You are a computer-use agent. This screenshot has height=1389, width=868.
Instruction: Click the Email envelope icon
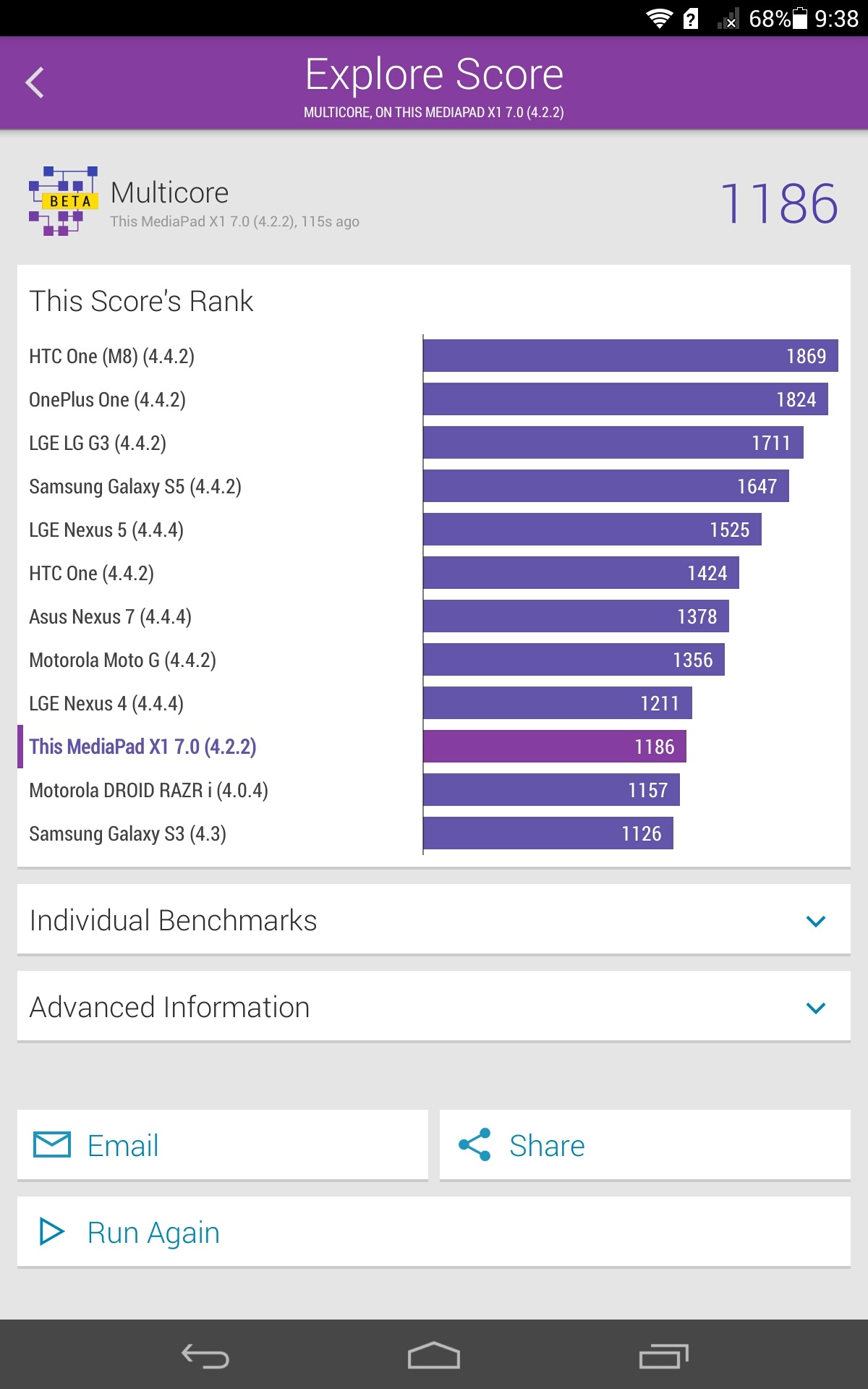[x=52, y=1144]
